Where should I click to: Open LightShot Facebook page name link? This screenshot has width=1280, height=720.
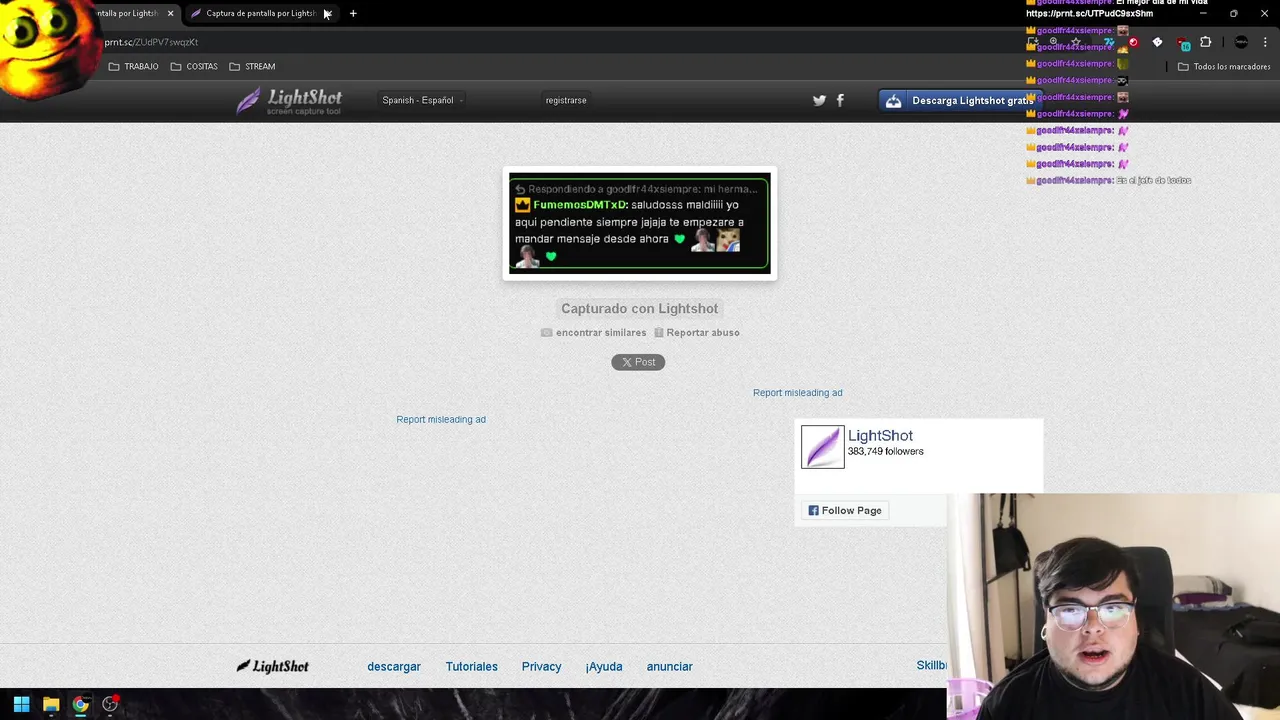click(880, 435)
